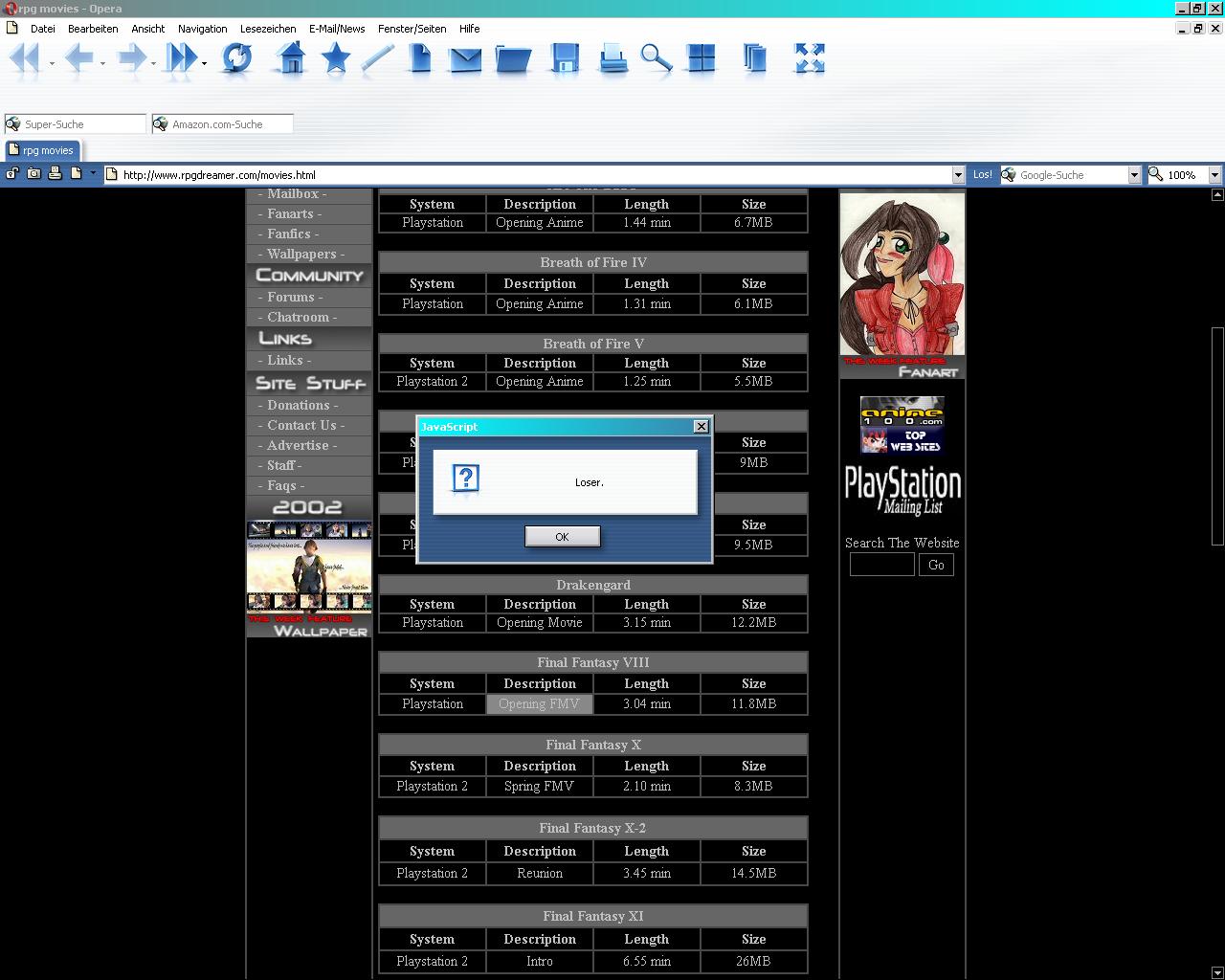Open the E-Mail/News menu
This screenshot has height=980, width=1225.
tap(337, 29)
